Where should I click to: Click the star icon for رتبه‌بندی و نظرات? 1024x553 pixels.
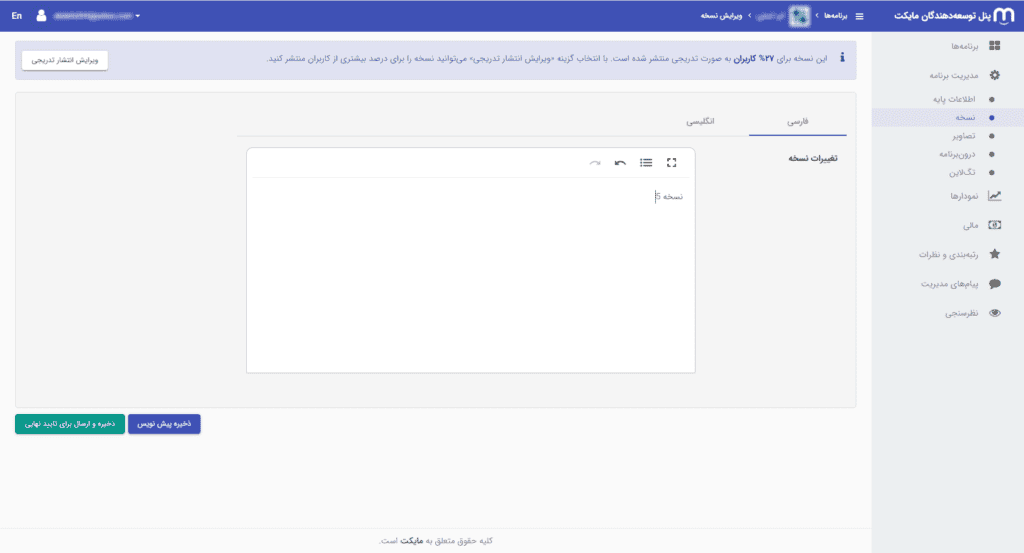(x=995, y=254)
